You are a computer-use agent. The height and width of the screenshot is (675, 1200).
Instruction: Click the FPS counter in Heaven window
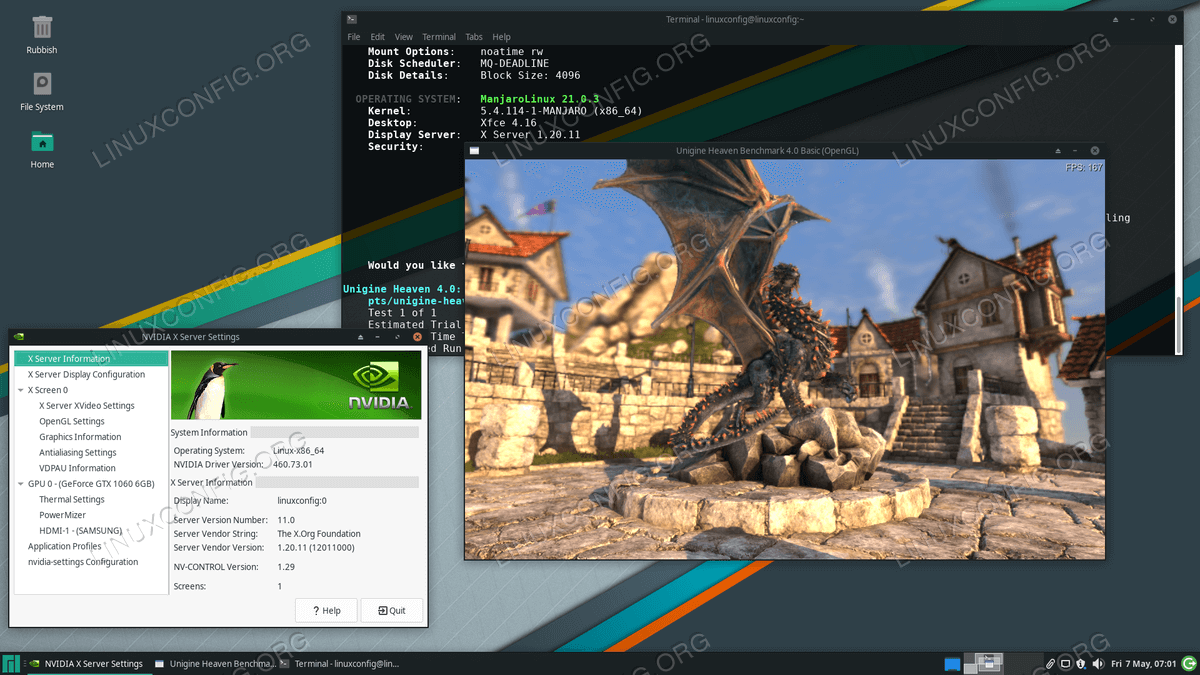point(1083,168)
